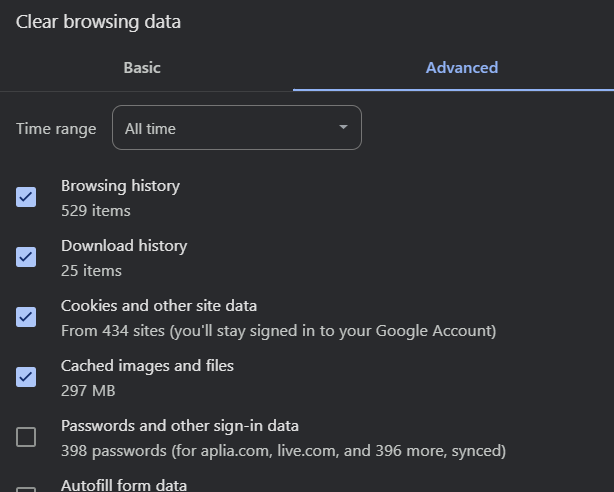Viewport: 614px width, 492px height.
Task: Click the Cookies and other site data label
Action: coord(159,306)
